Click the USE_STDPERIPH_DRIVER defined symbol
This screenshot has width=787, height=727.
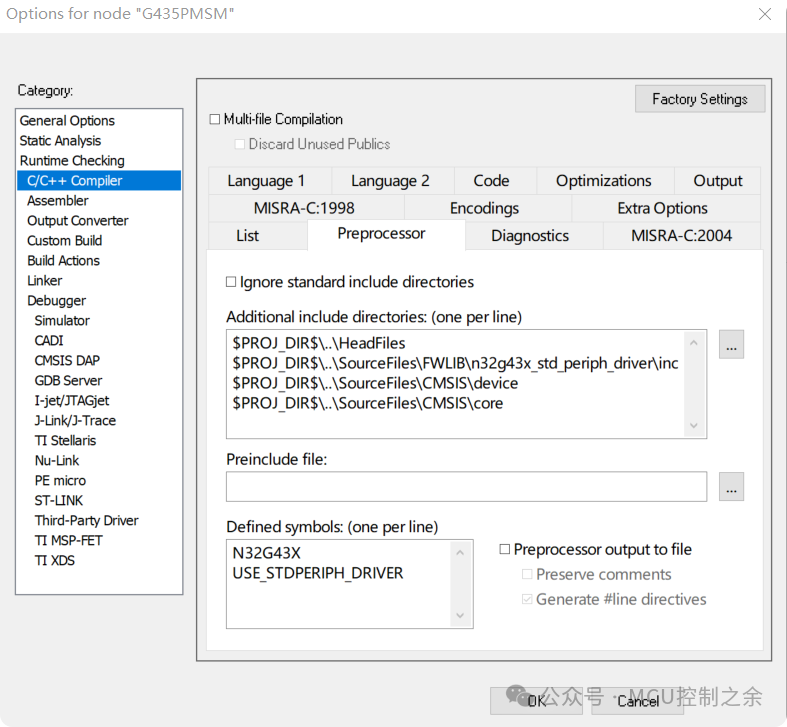click(x=318, y=573)
